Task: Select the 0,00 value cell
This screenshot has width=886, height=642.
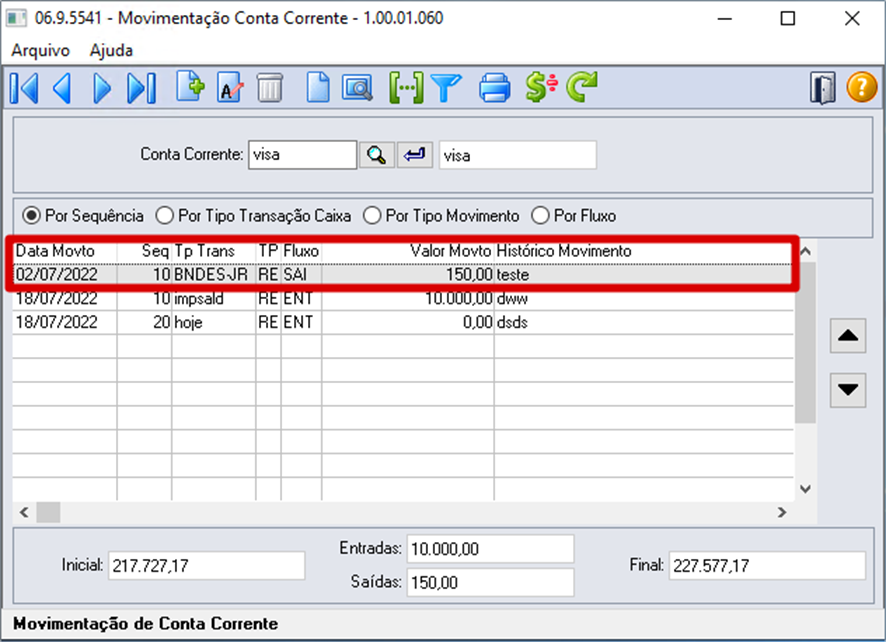Action: pyautogui.click(x=407, y=322)
